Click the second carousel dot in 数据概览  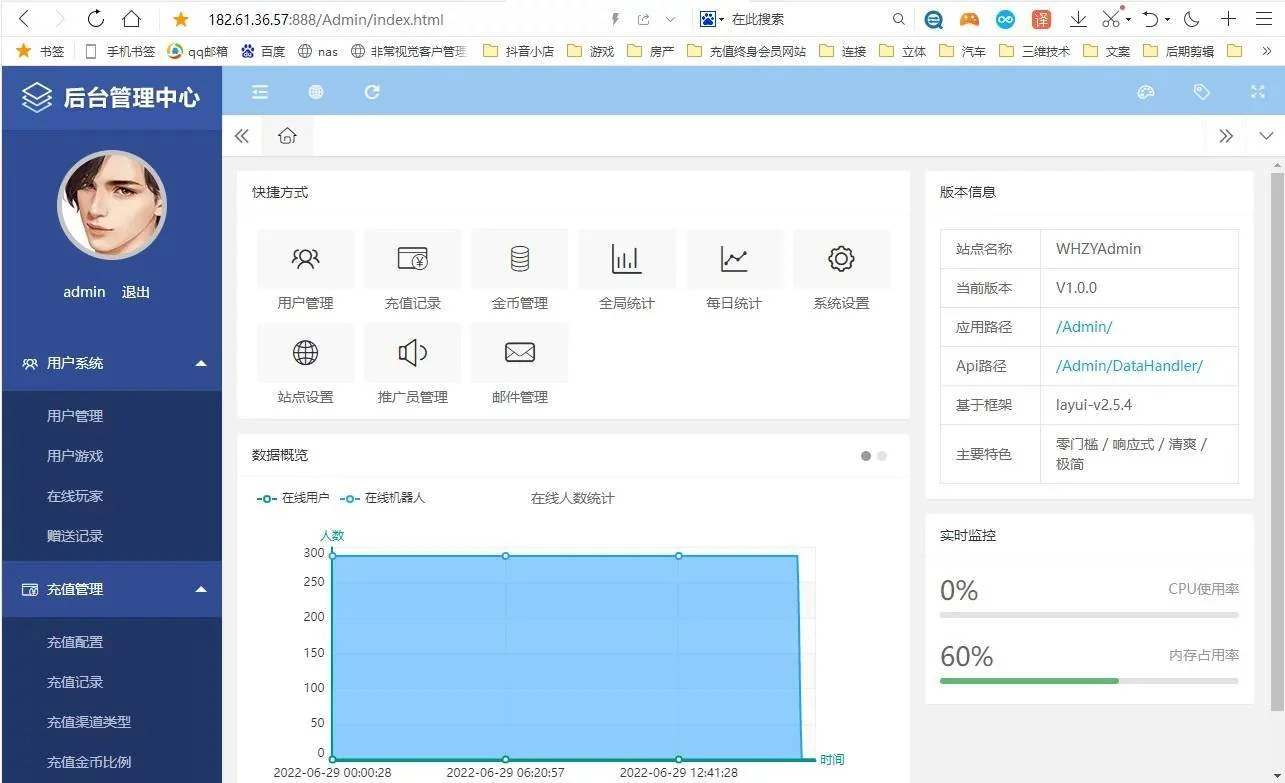882,456
